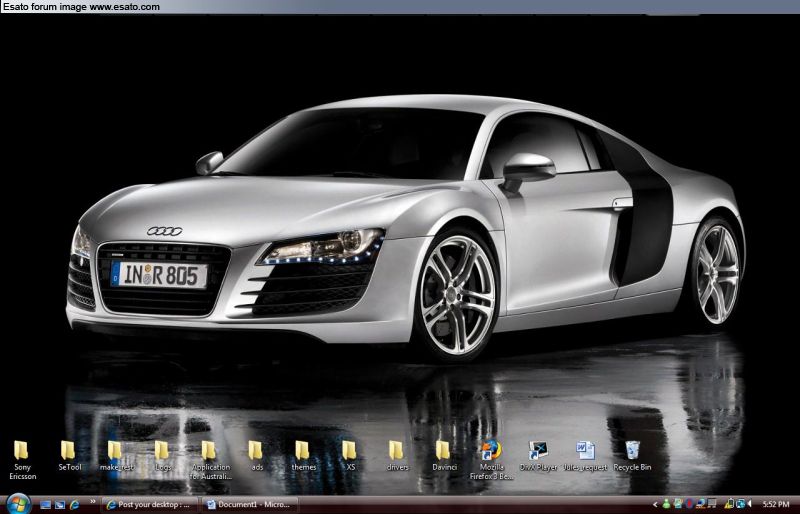Viewport: 800px width, 514px height.
Task: Click Show Desktop in Quick Launch
Action: tap(45, 505)
